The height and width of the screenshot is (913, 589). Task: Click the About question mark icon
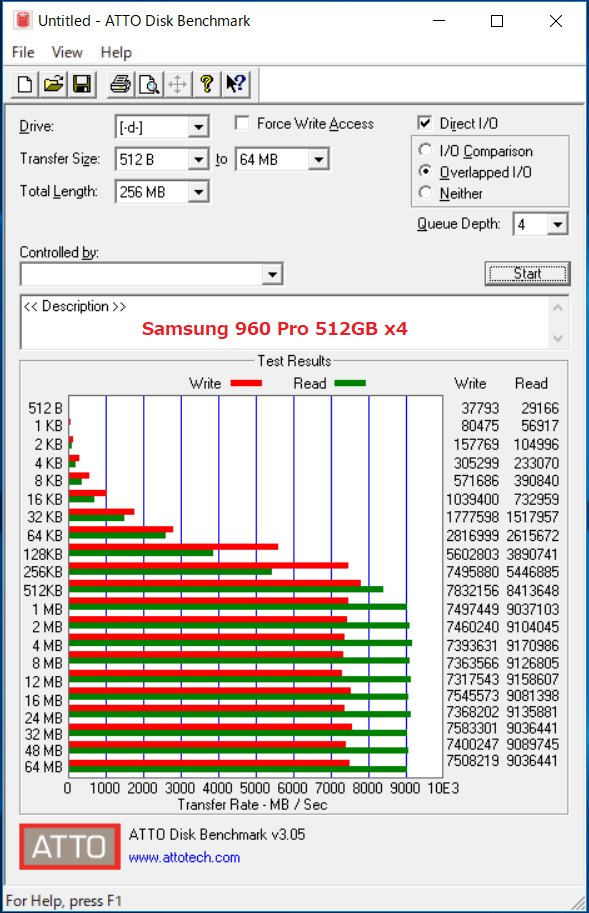click(x=207, y=84)
